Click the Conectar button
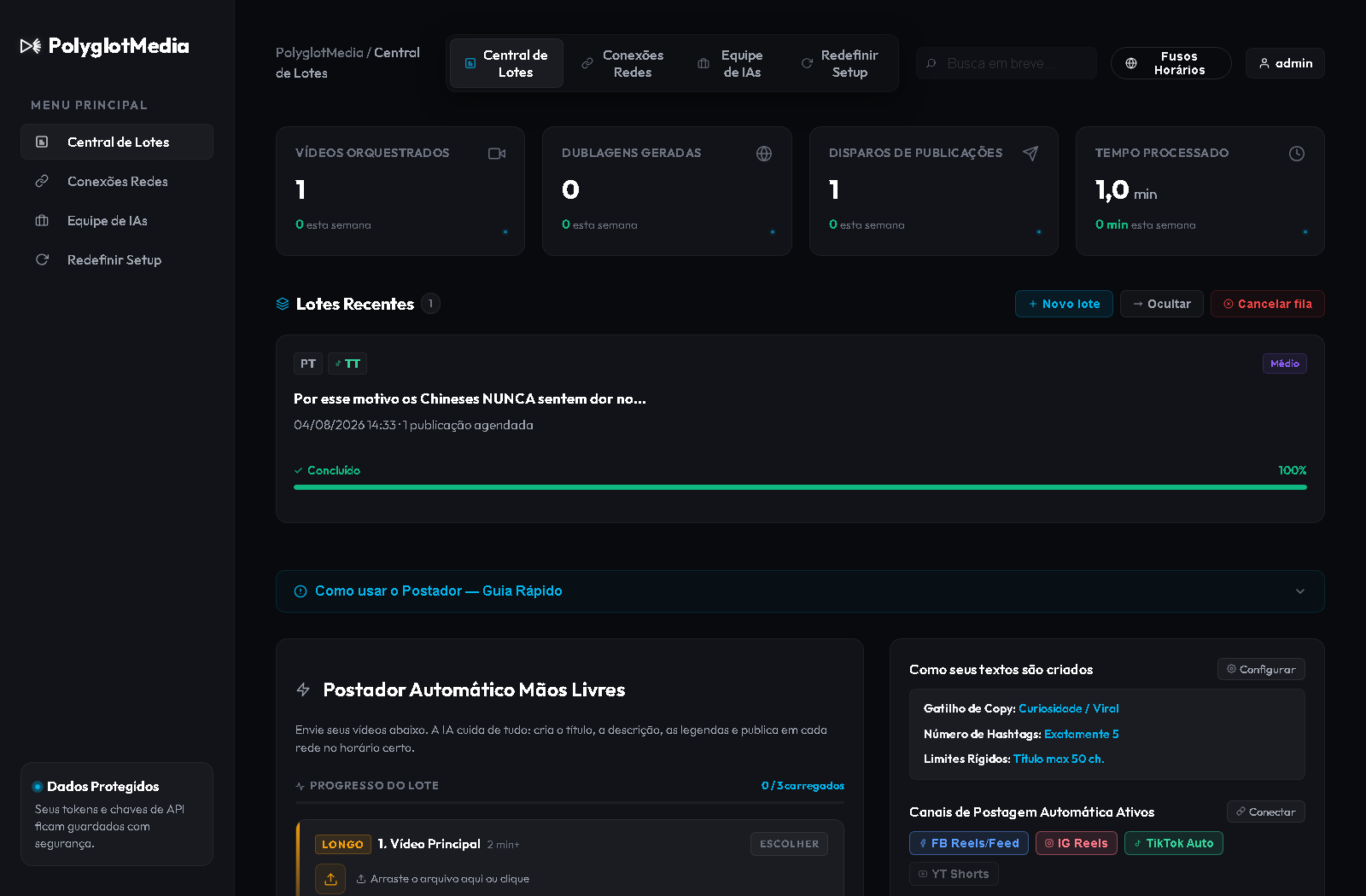Screen dimensions: 1366x896 1266,812
